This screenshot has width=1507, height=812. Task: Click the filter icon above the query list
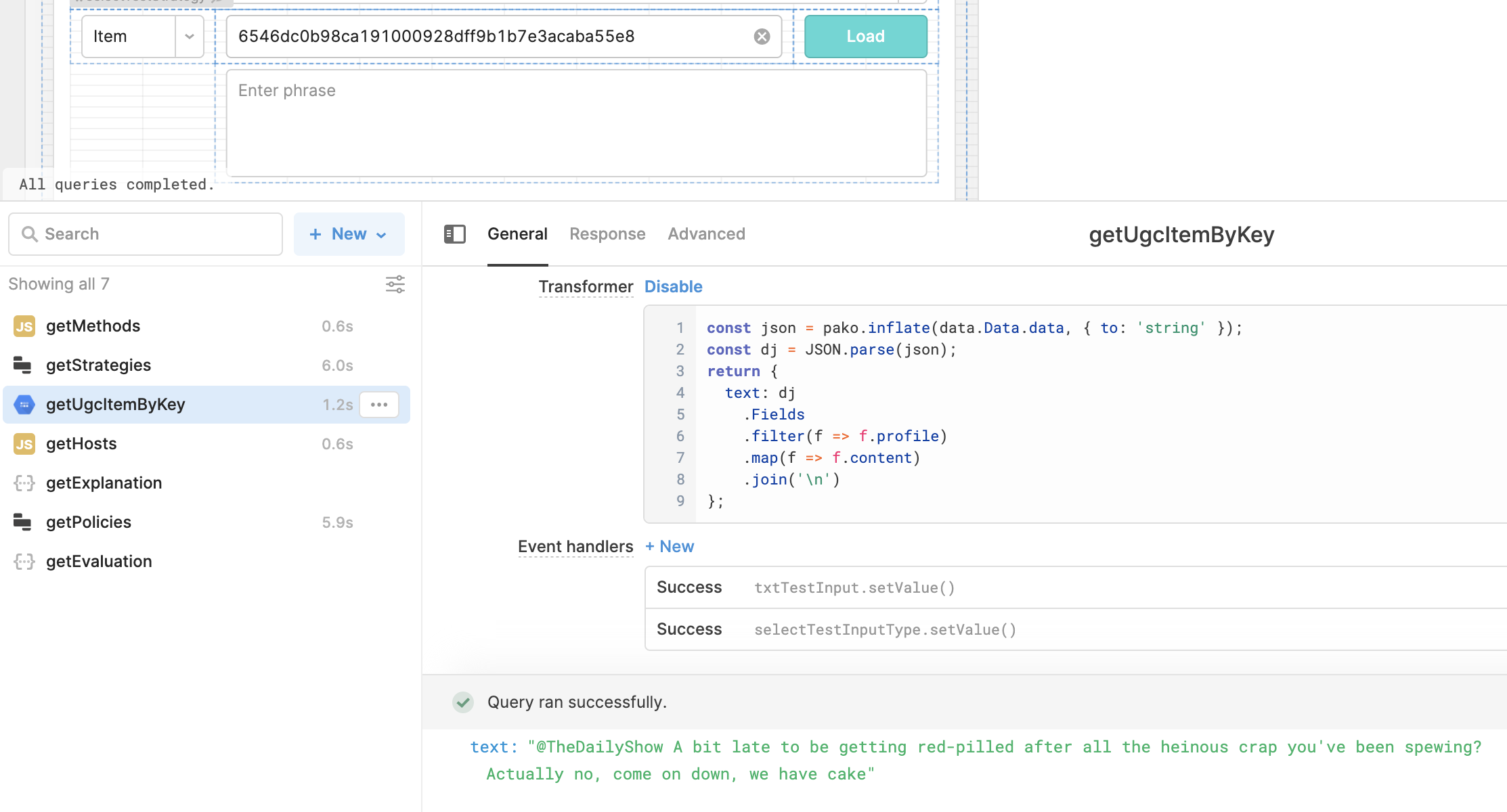pos(395,284)
